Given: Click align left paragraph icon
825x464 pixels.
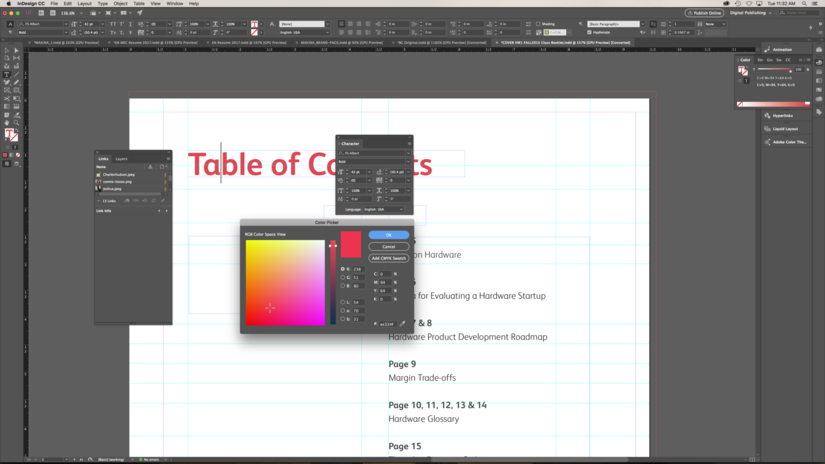Looking at the screenshot, I should [x=341, y=24].
